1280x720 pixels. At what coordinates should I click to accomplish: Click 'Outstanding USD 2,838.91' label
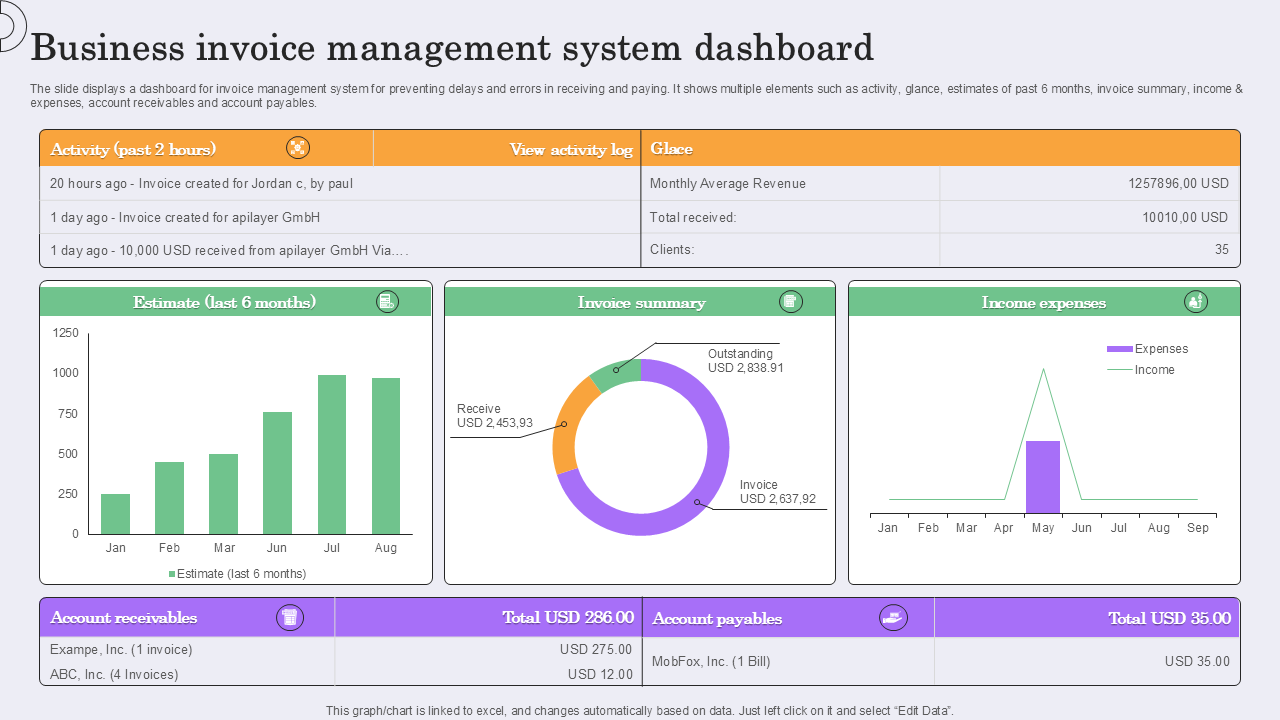click(746, 361)
